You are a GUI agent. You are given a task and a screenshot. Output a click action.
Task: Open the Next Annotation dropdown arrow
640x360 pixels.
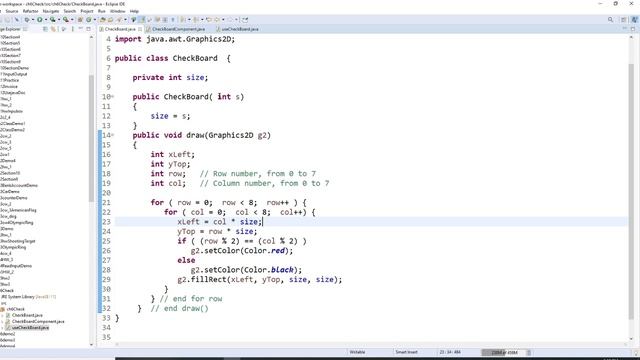[189, 20]
